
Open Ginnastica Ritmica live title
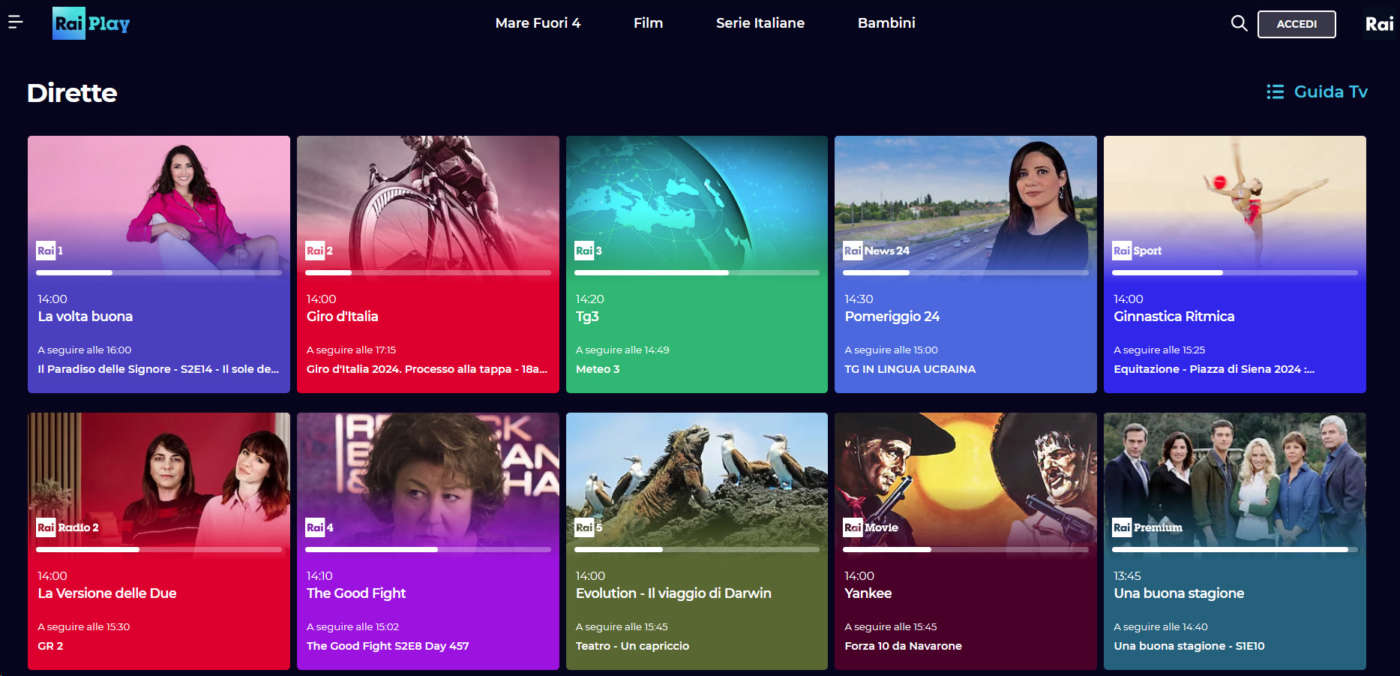(1174, 317)
